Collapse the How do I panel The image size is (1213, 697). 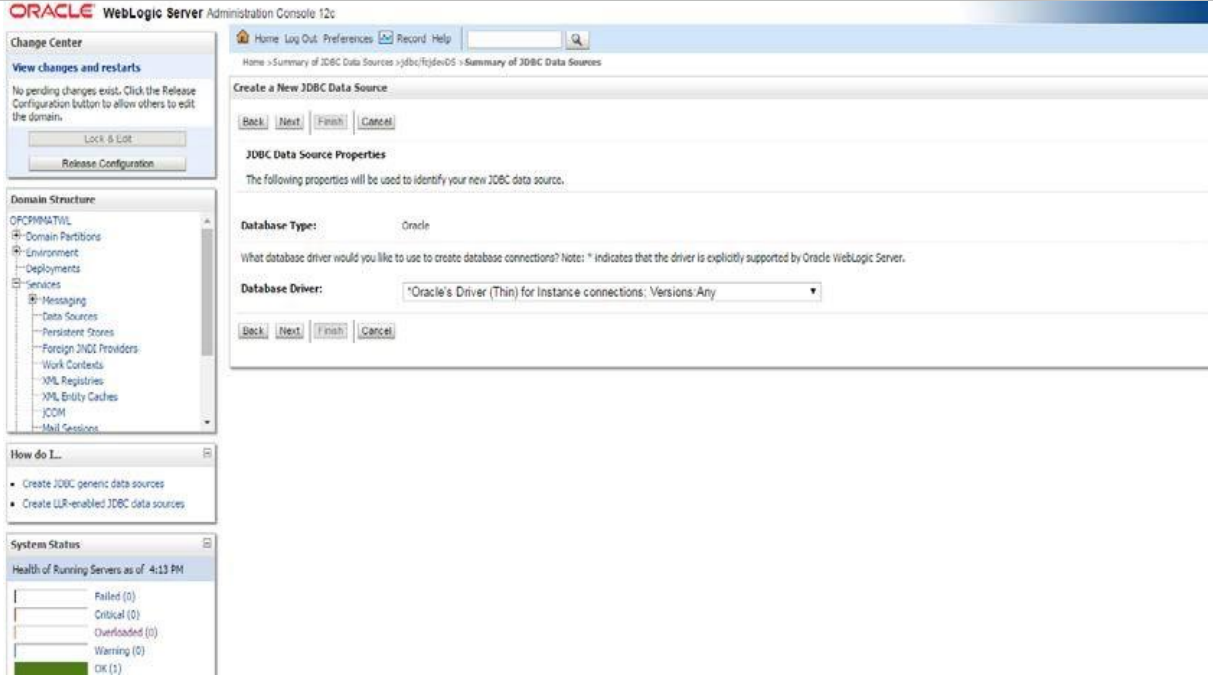[x=208, y=453]
